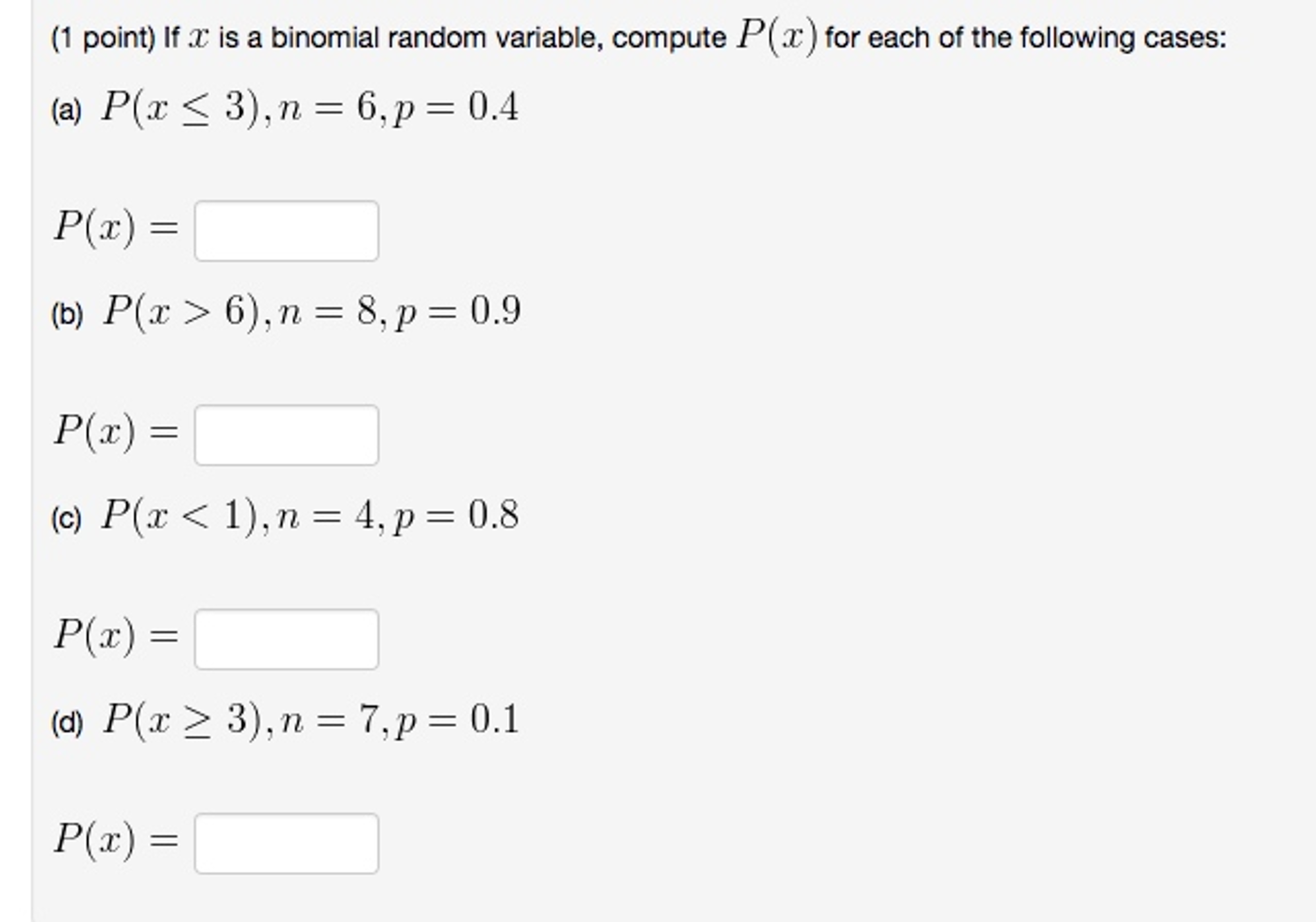The width and height of the screenshot is (1316, 922).
Task: Select the P(x) input field below P(x<1)
Action: [x=288, y=638]
